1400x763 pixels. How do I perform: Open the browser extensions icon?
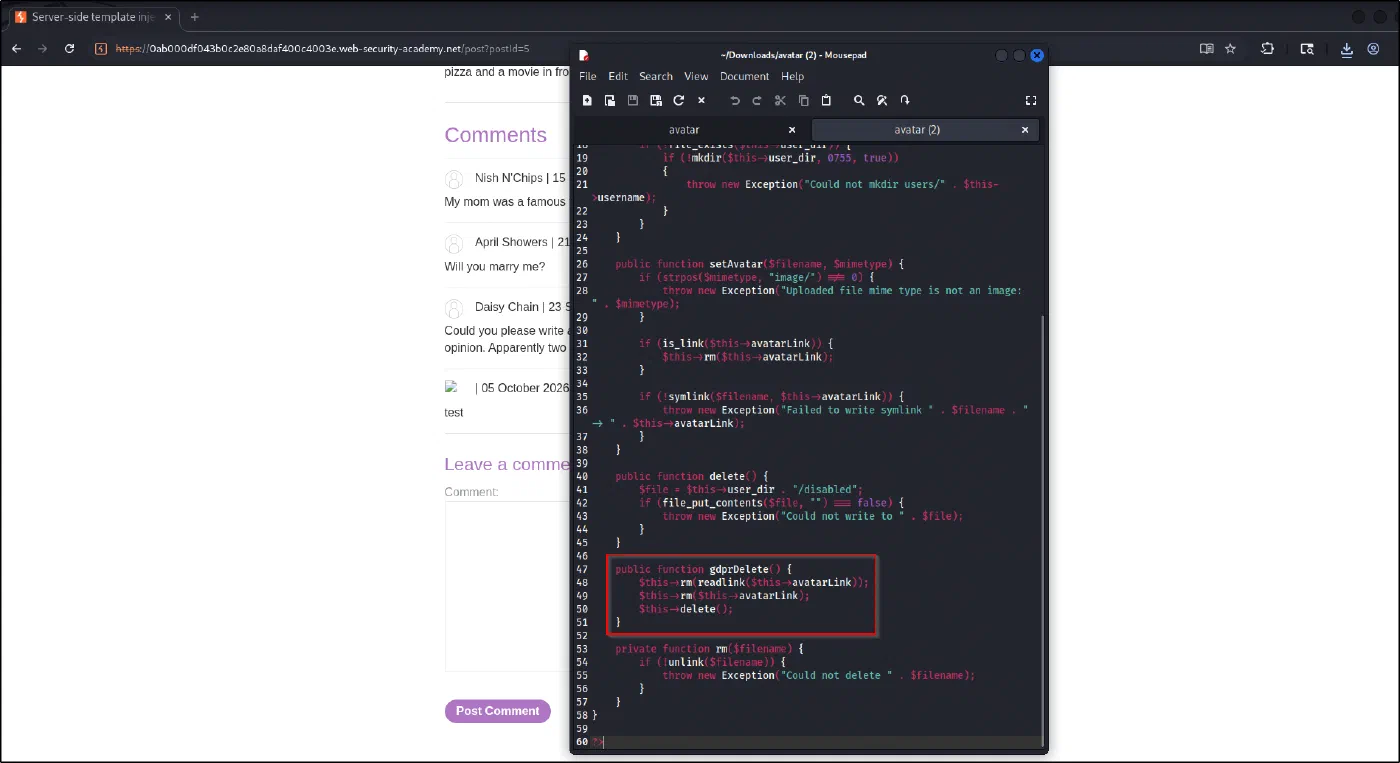click(x=1267, y=48)
